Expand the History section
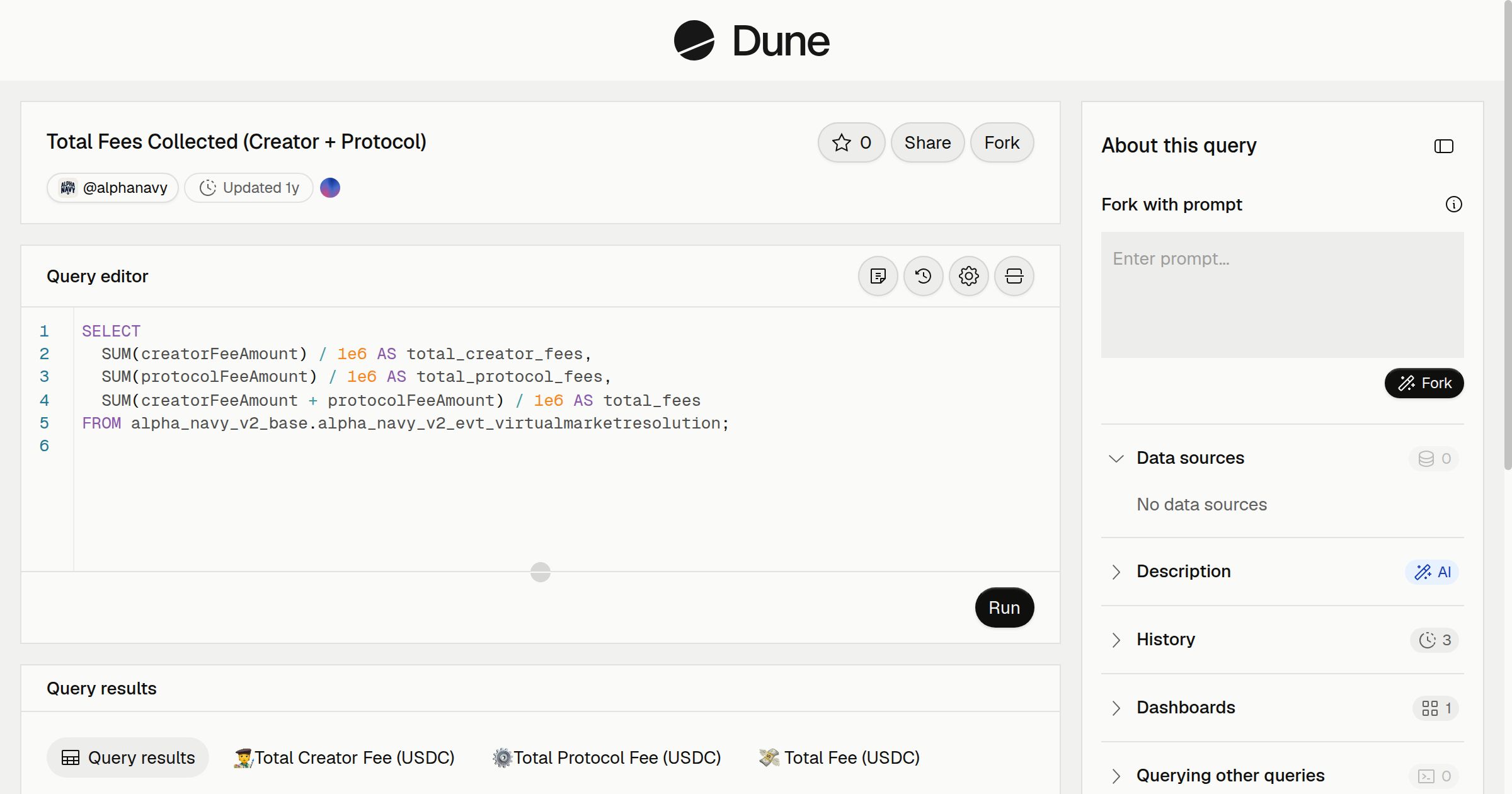The image size is (1512, 794). pyautogui.click(x=1116, y=640)
